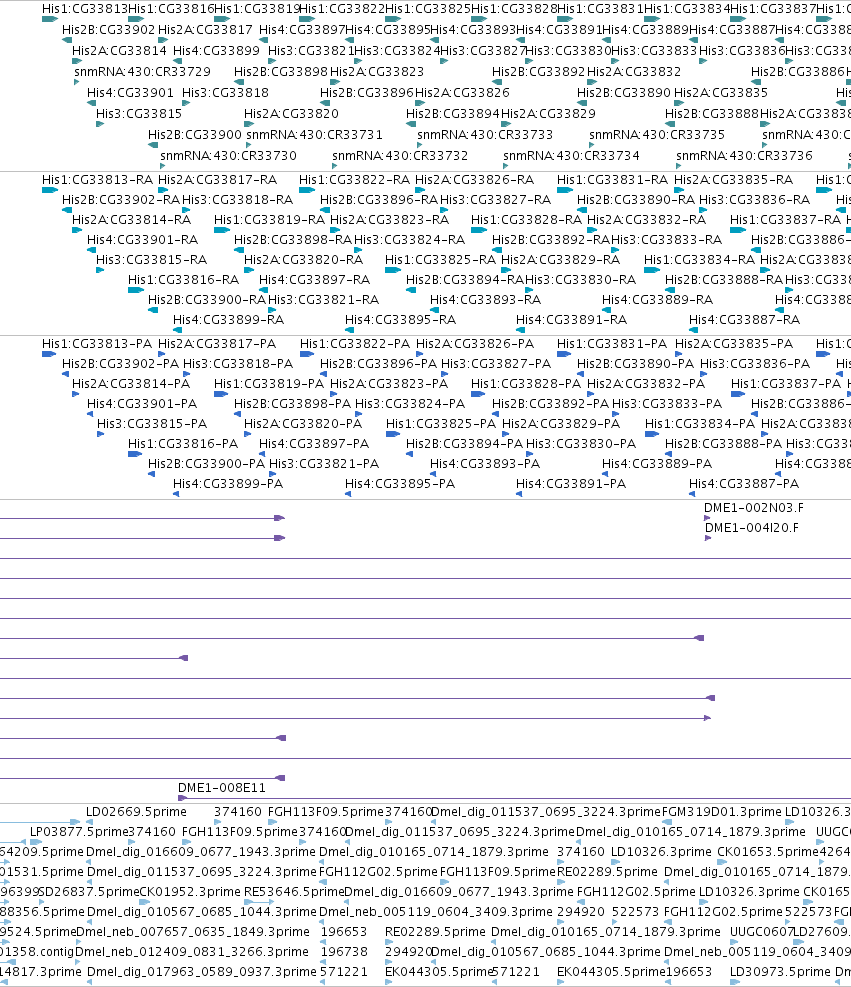Viewport: 851px width, 987px height.
Task: Open EST RE53646.5prime
Action: coord(294,891)
